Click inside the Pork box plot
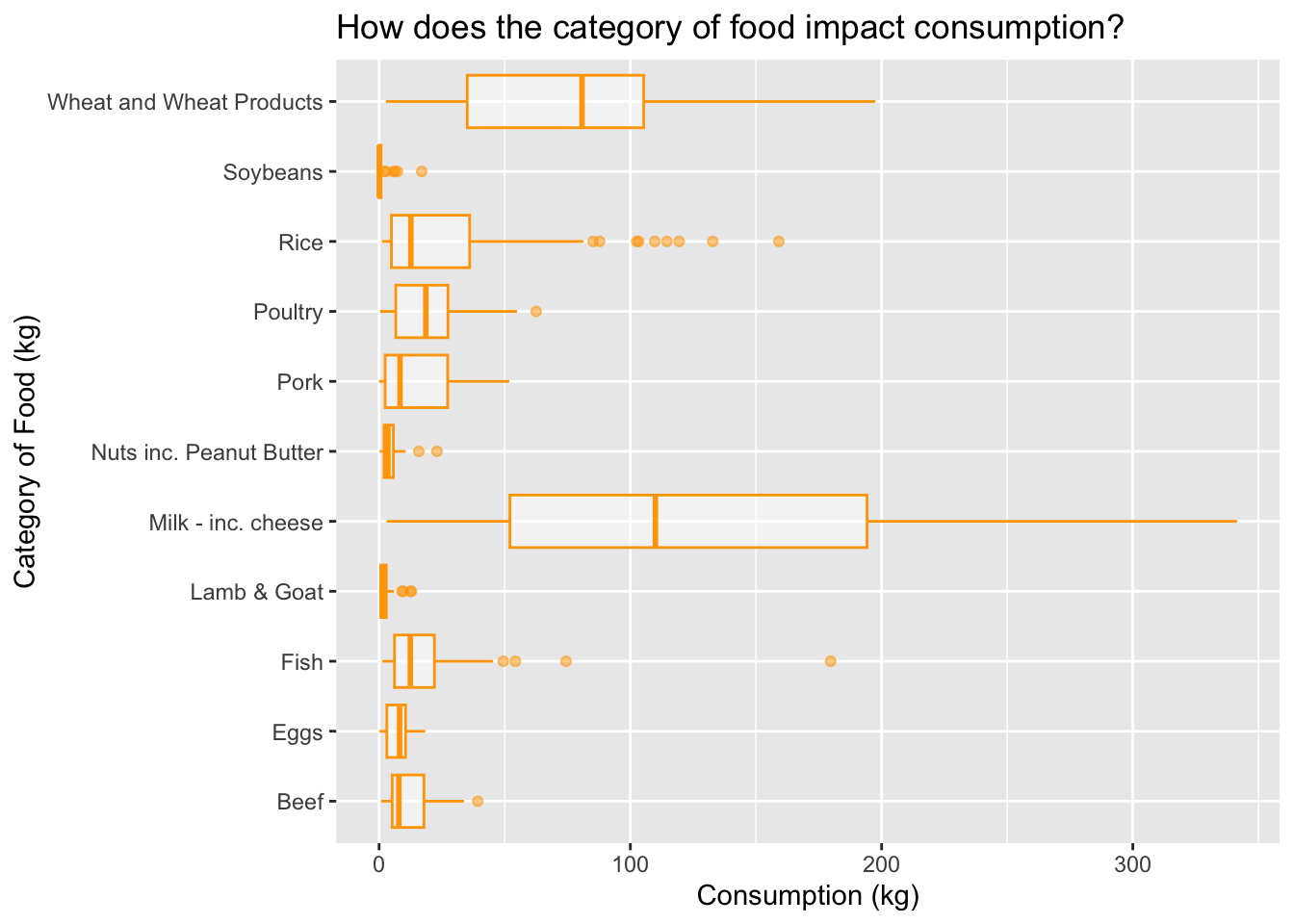This screenshot has width=1294, height=924. [424, 381]
